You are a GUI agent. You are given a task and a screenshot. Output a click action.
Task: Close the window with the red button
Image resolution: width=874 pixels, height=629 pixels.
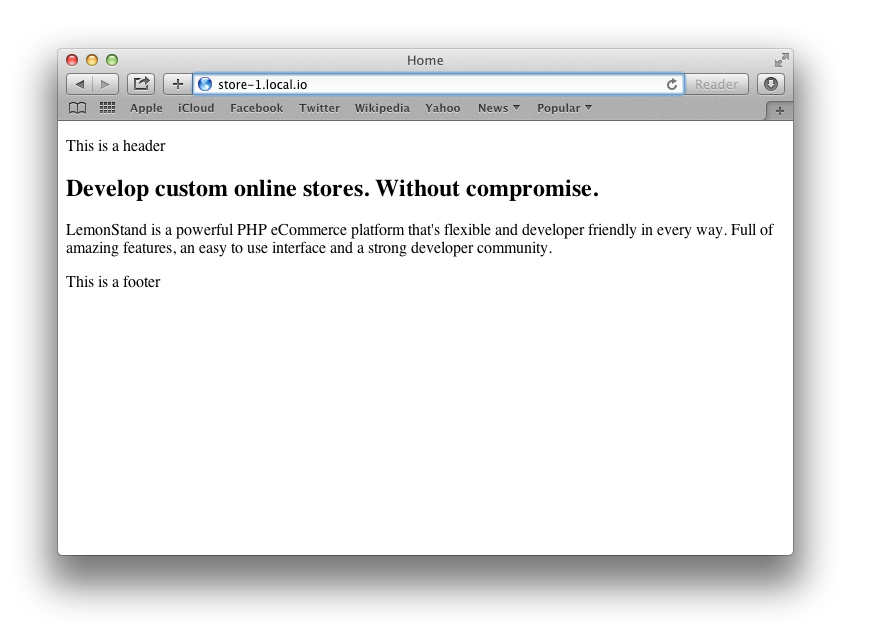tap(72, 60)
